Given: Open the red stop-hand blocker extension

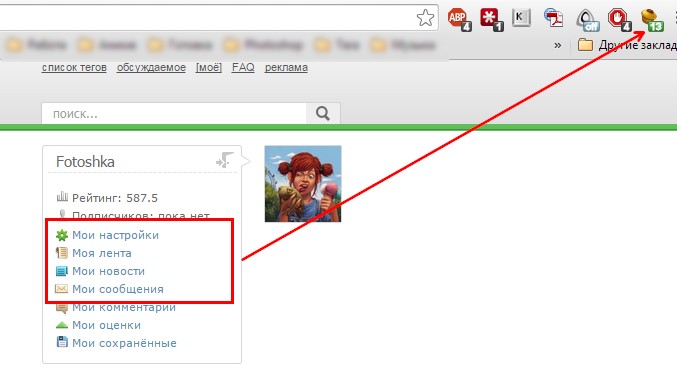Looking at the screenshot, I should [x=619, y=20].
